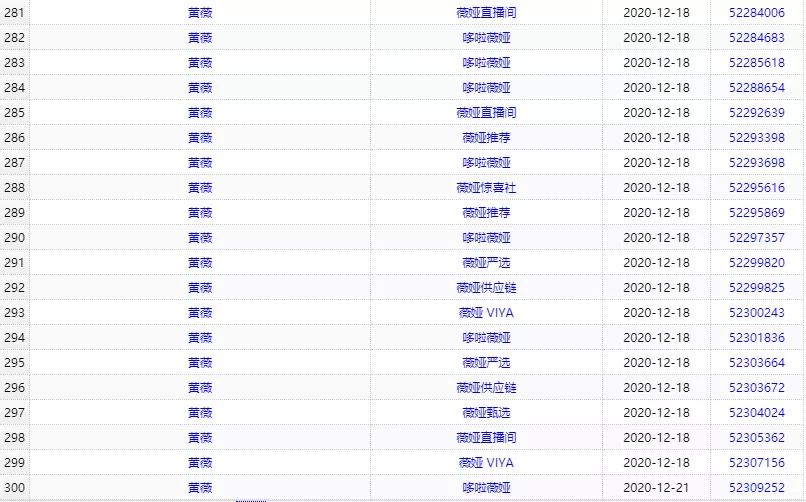Viewport: 806px width, 502px height.
Task: Open applicant 黄薇 link in row 292
Action: [200, 288]
